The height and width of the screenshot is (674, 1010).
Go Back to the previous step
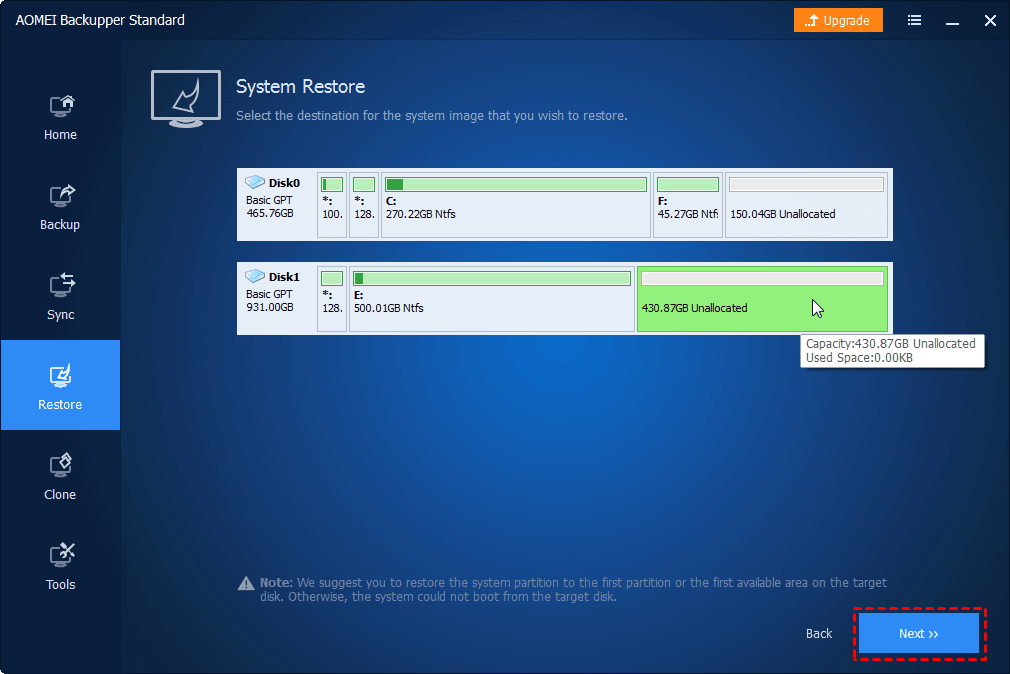[x=819, y=634]
